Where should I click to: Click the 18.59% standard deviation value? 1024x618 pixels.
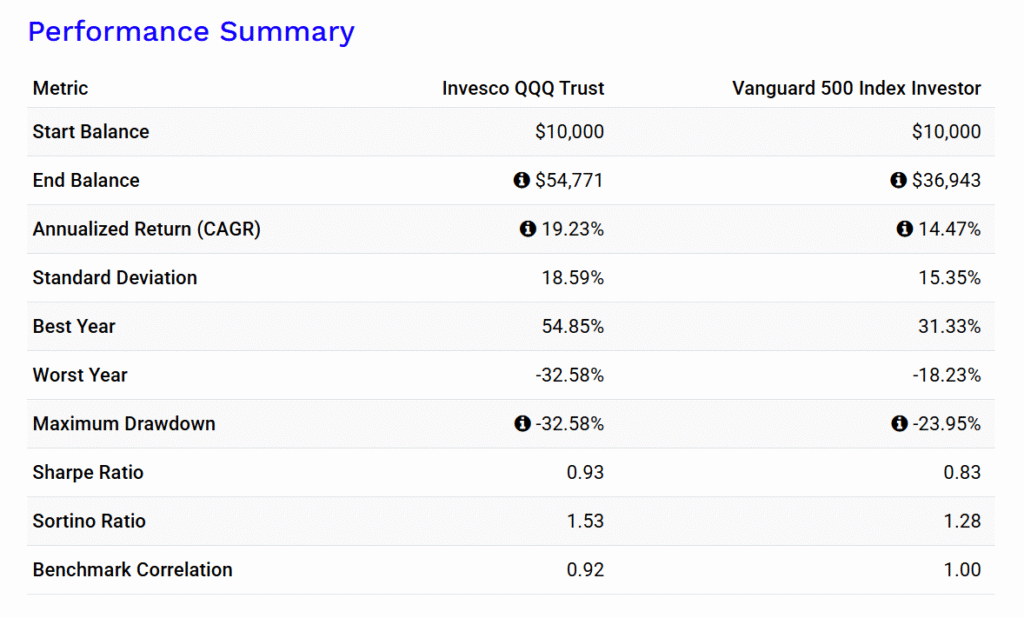click(573, 278)
